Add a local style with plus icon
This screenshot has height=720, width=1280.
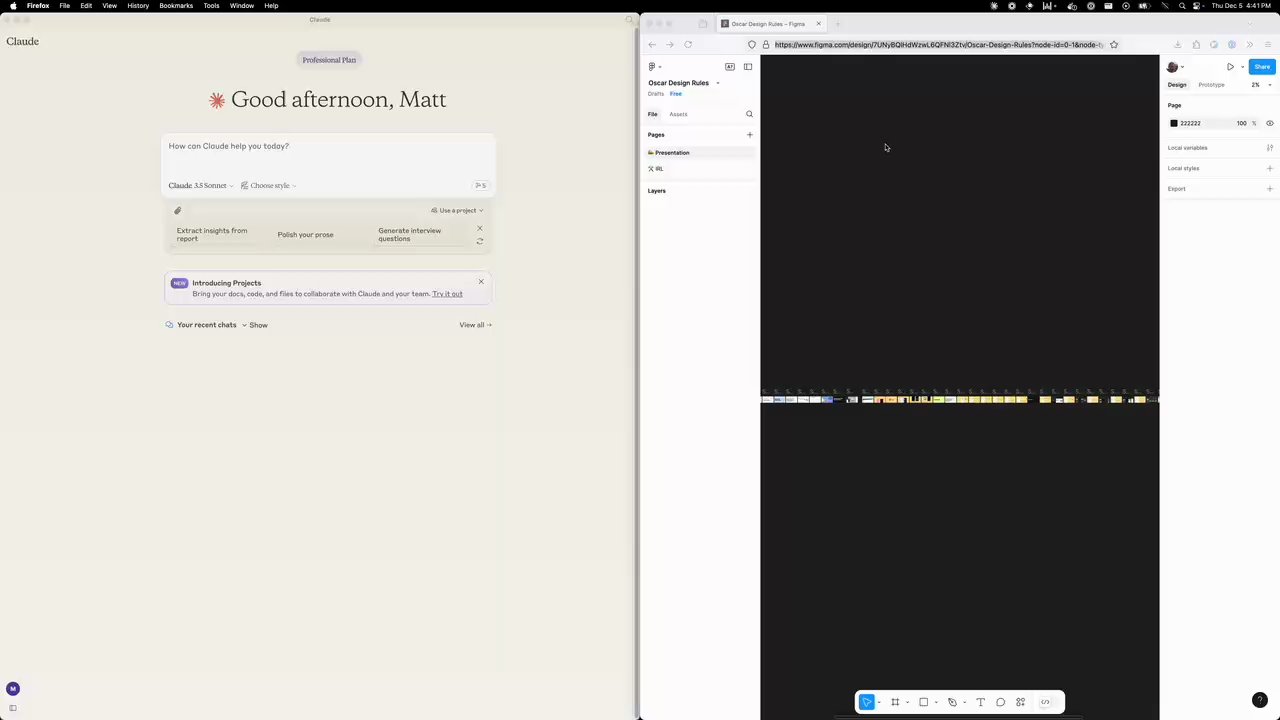1269,168
